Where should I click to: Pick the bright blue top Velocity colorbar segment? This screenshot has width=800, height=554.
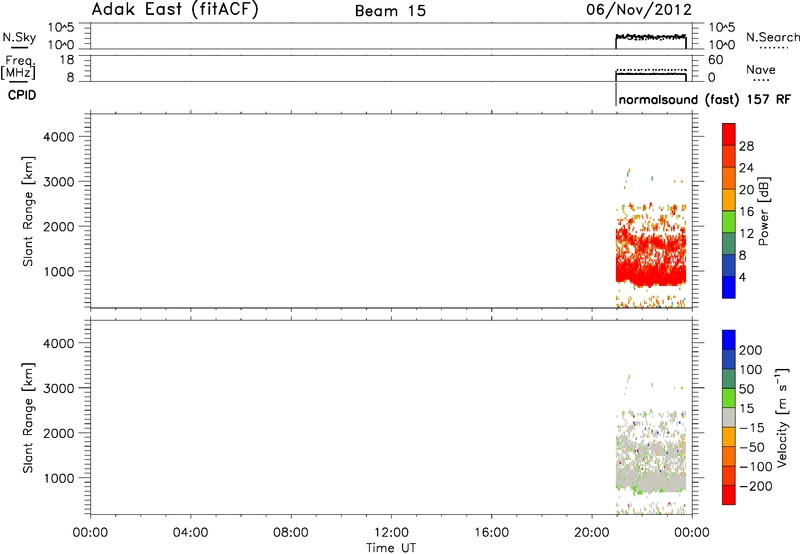pyautogui.click(x=729, y=340)
